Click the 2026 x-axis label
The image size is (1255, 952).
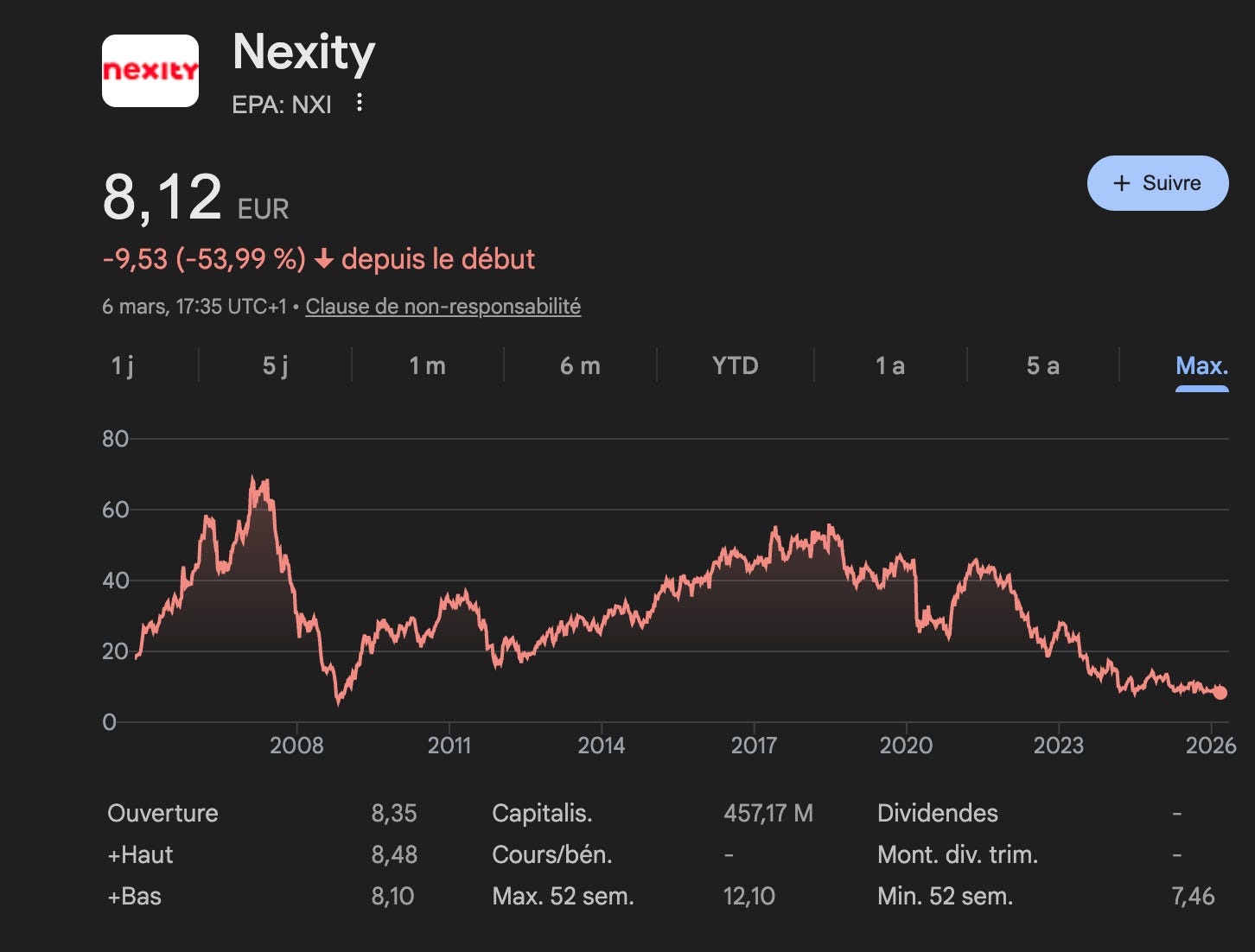(1211, 746)
